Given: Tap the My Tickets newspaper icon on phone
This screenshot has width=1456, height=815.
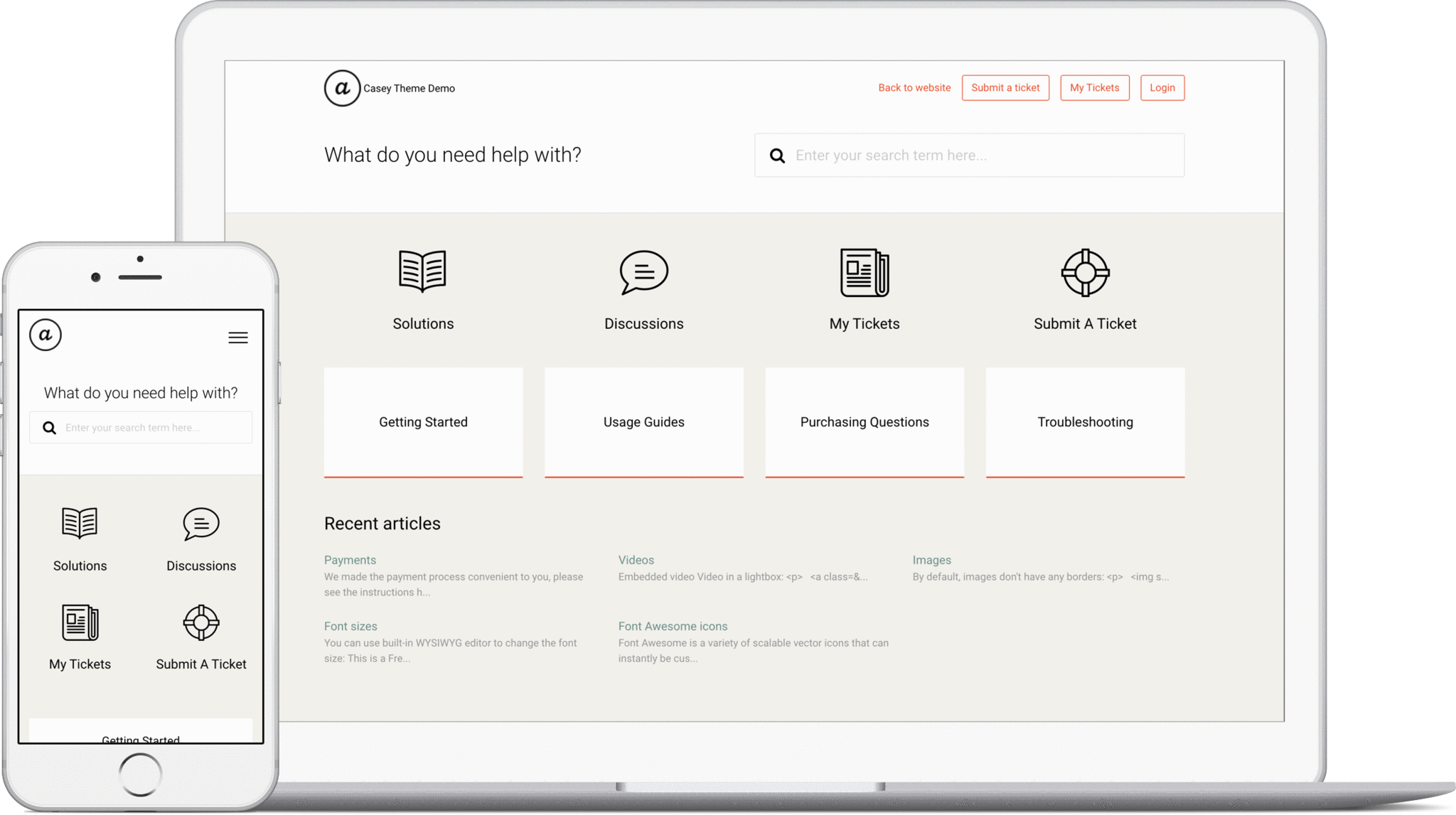Looking at the screenshot, I should tap(80, 622).
